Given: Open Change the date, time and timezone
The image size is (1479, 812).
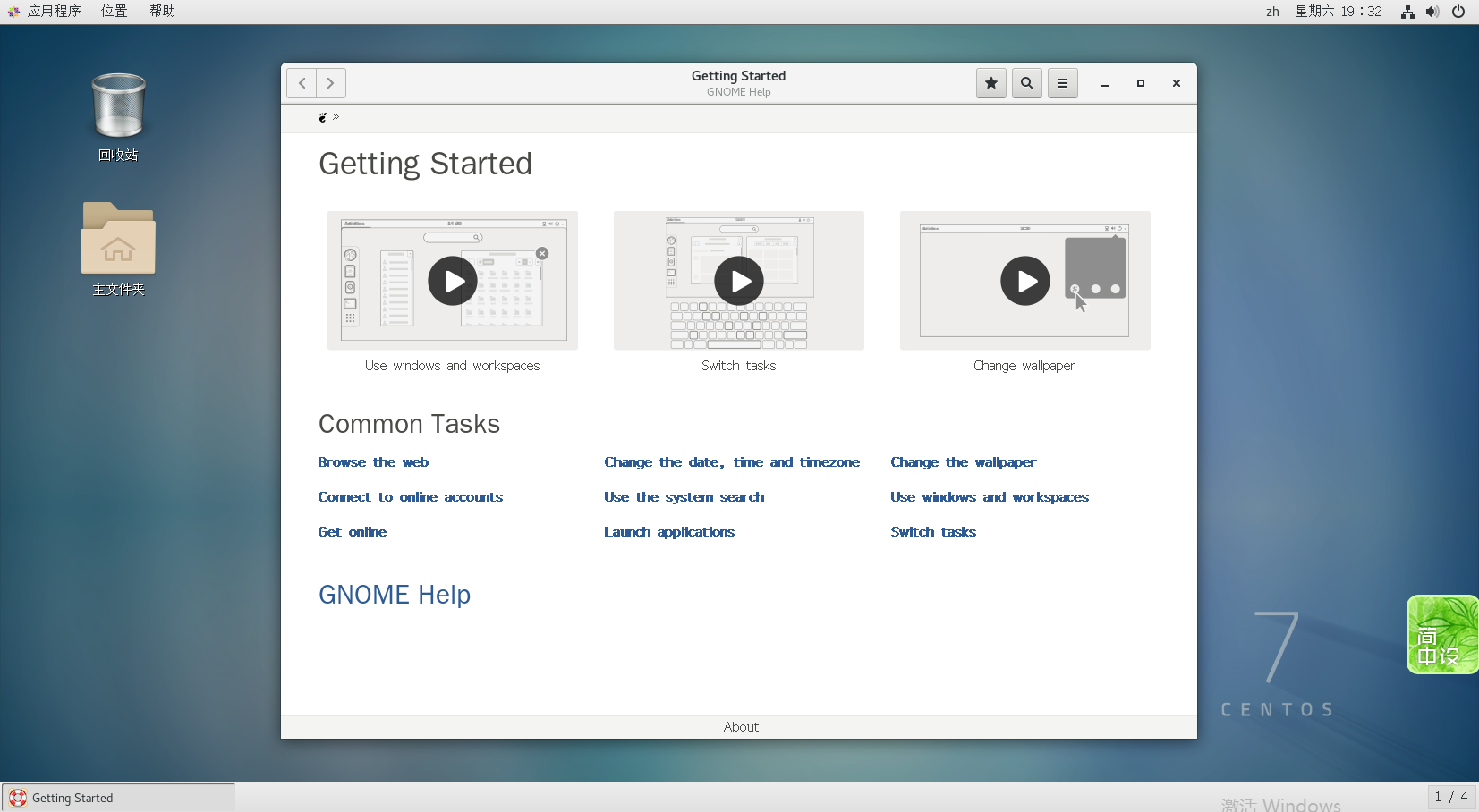Looking at the screenshot, I should [732, 462].
